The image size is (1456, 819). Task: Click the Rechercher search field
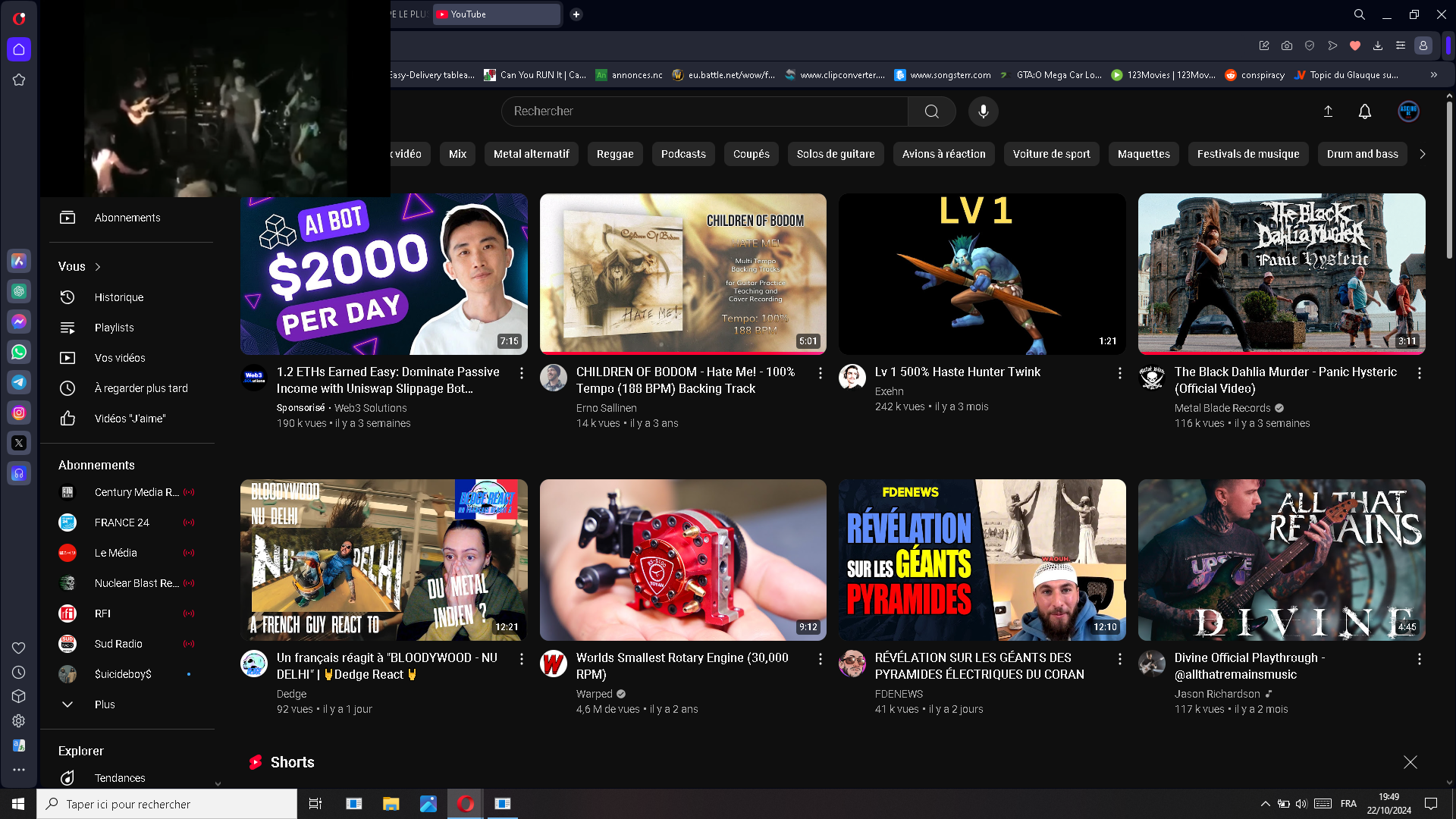[x=704, y=111]
